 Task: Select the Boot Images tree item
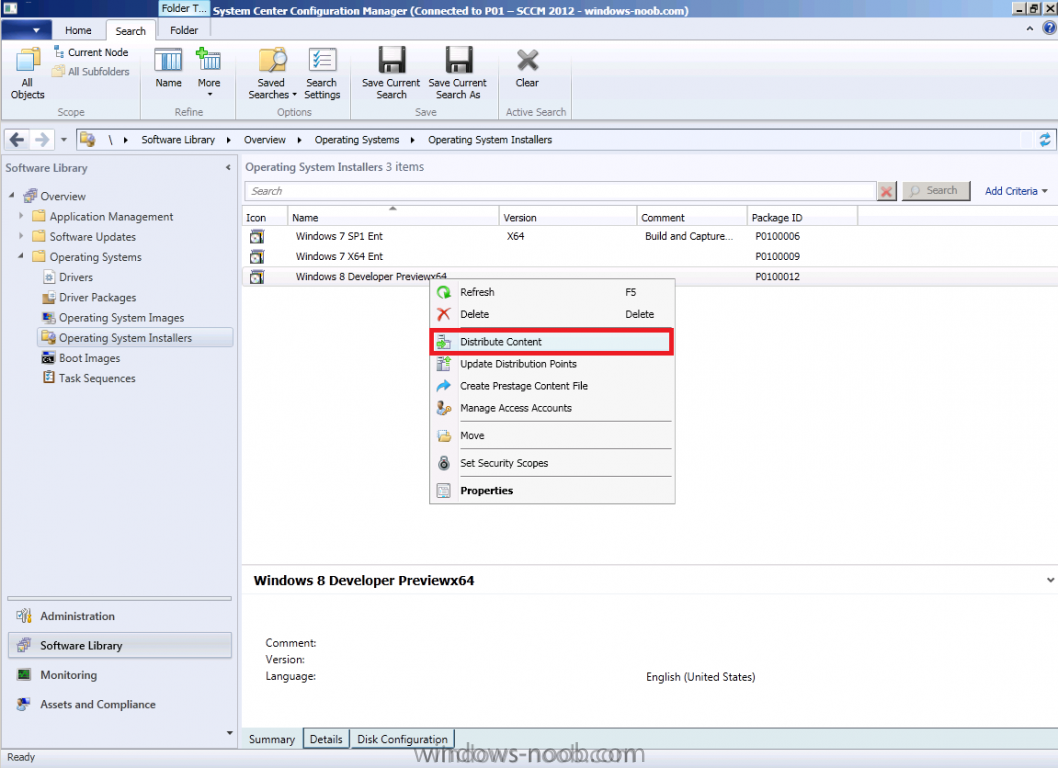89,358
